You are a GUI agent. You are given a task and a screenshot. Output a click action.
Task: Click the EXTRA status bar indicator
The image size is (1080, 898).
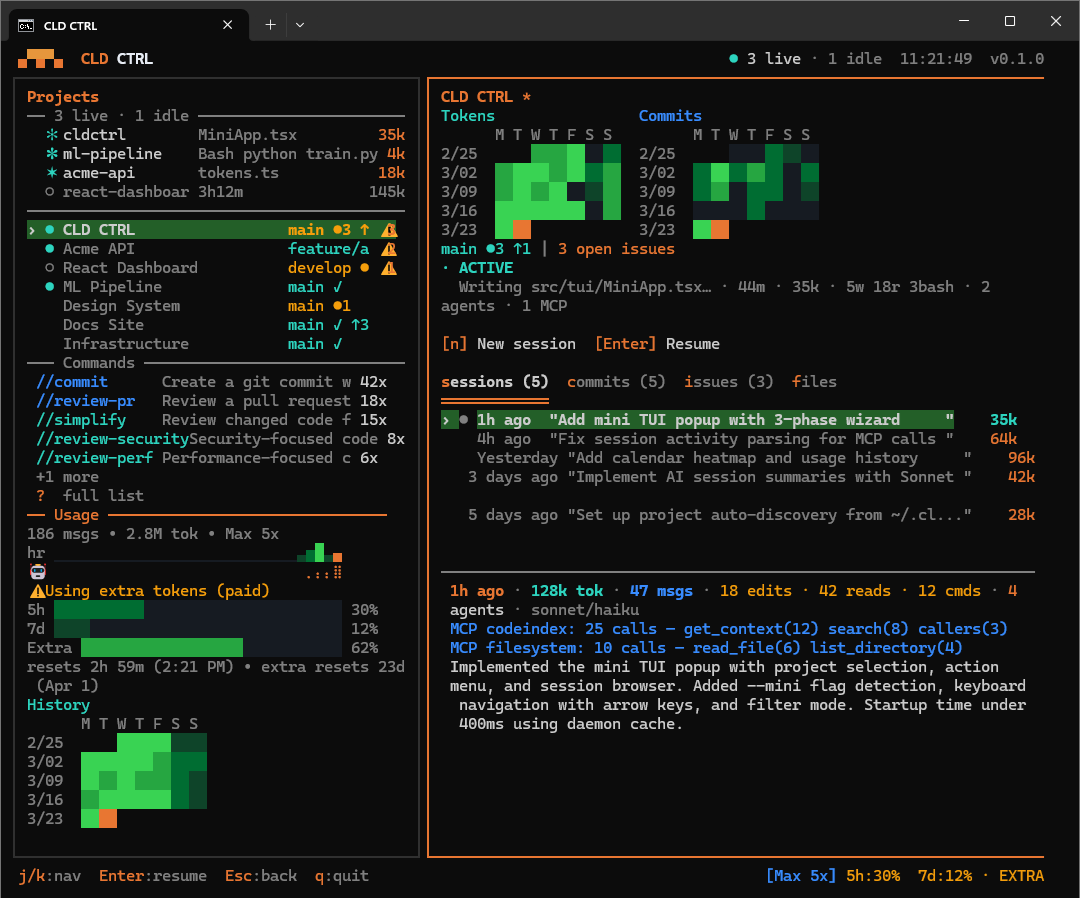click(x=1021, y=876)
